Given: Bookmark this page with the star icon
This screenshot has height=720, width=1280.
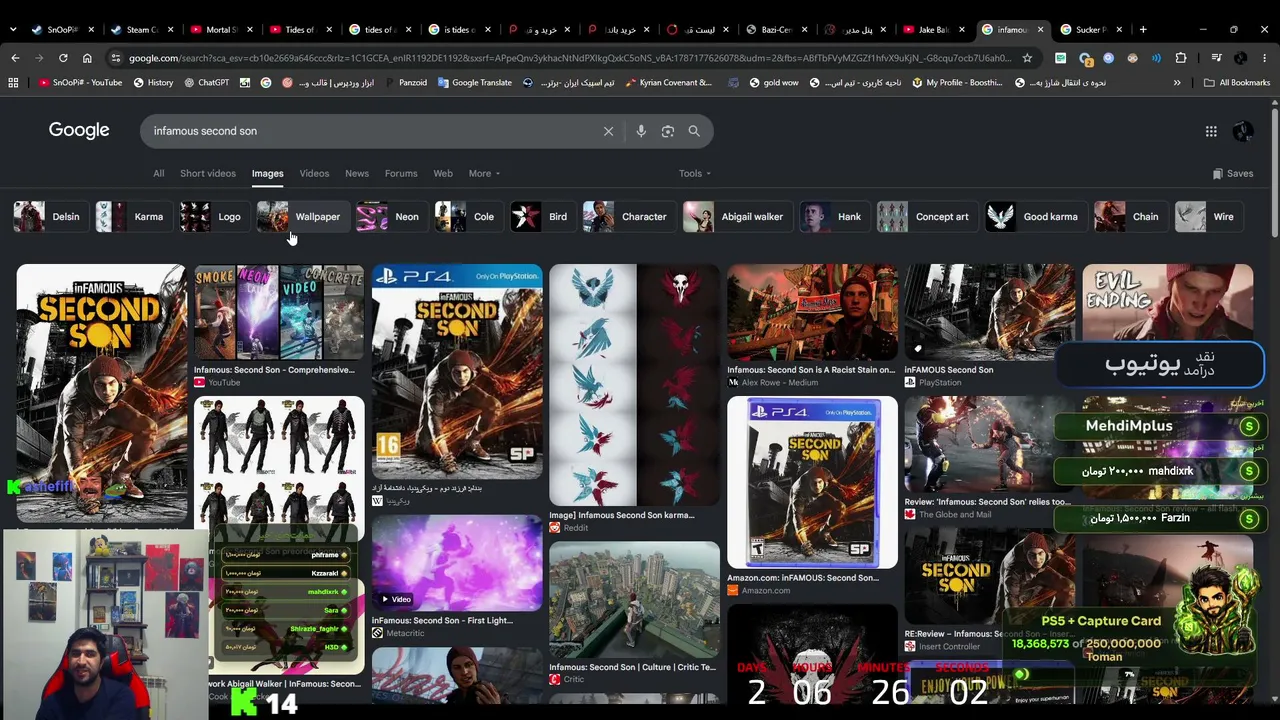Looking at the screenshot, I should click(x=1027, y=58).
